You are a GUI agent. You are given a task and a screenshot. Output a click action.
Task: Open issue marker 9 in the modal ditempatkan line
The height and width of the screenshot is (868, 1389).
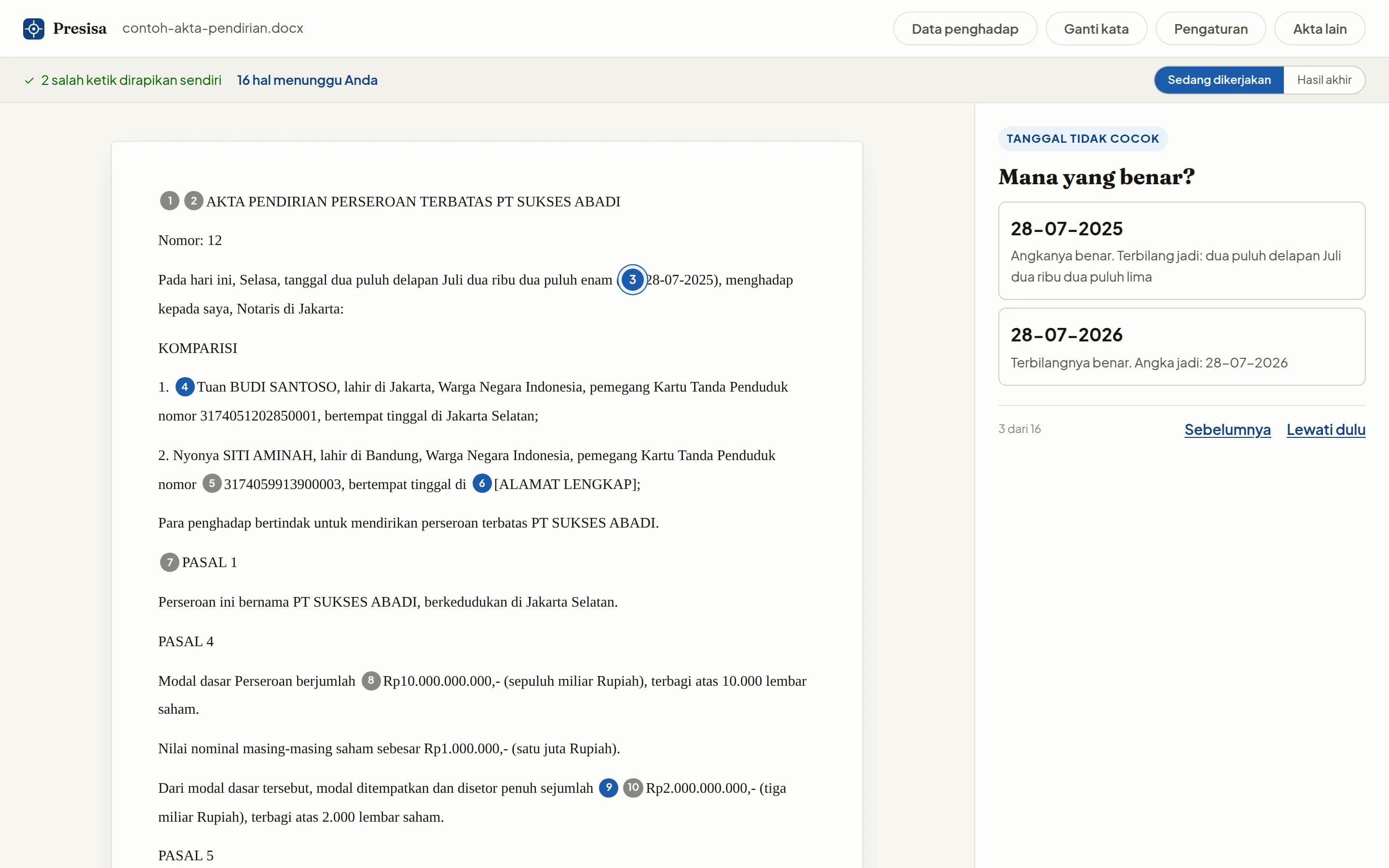608,787
